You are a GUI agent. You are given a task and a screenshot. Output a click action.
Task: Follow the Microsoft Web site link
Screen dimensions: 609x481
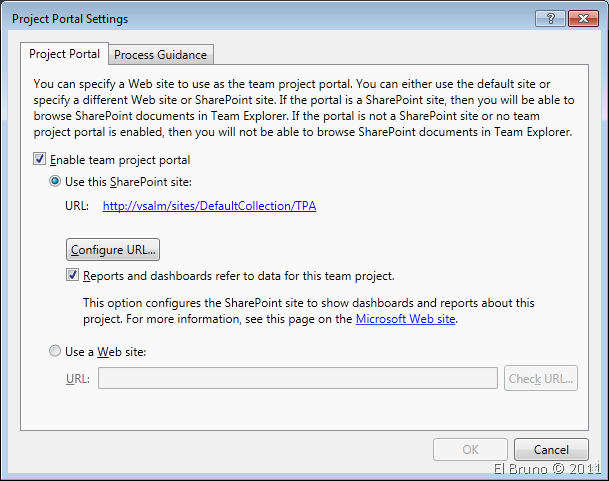pos(407,320)
